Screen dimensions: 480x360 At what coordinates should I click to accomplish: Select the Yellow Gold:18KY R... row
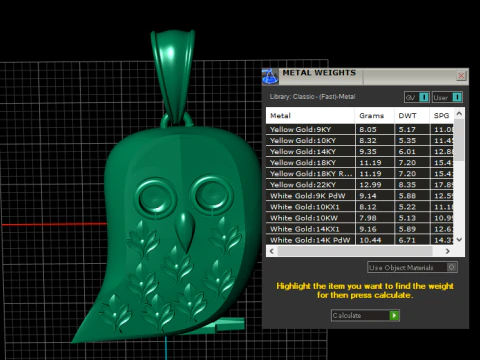click(x=360, y=173)
